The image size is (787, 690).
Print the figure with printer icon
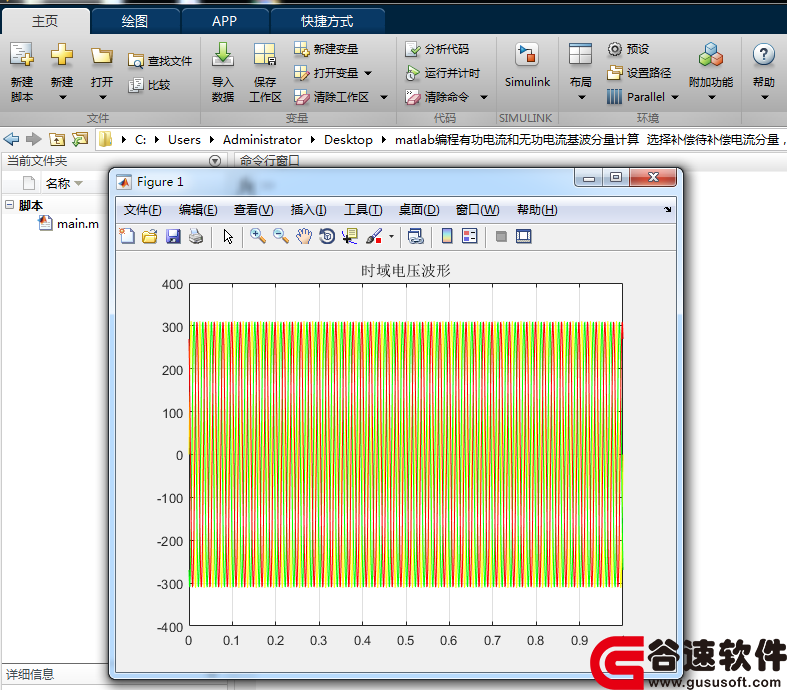196,236
